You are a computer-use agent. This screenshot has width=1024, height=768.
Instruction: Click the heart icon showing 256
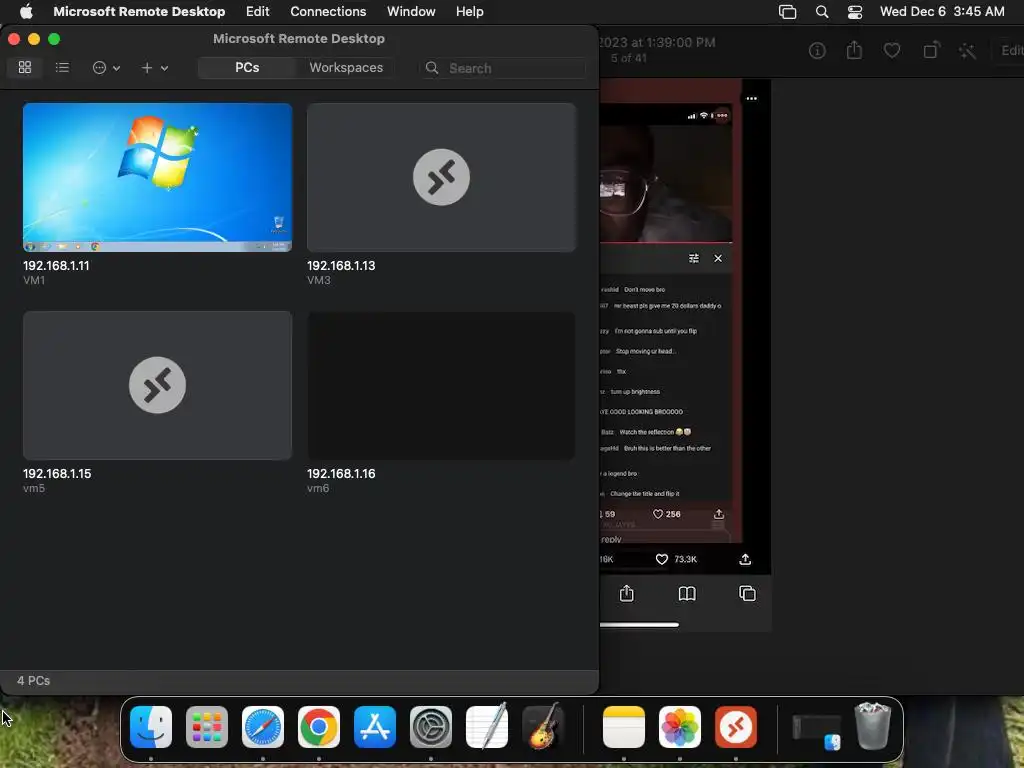[x=658, y=514]
